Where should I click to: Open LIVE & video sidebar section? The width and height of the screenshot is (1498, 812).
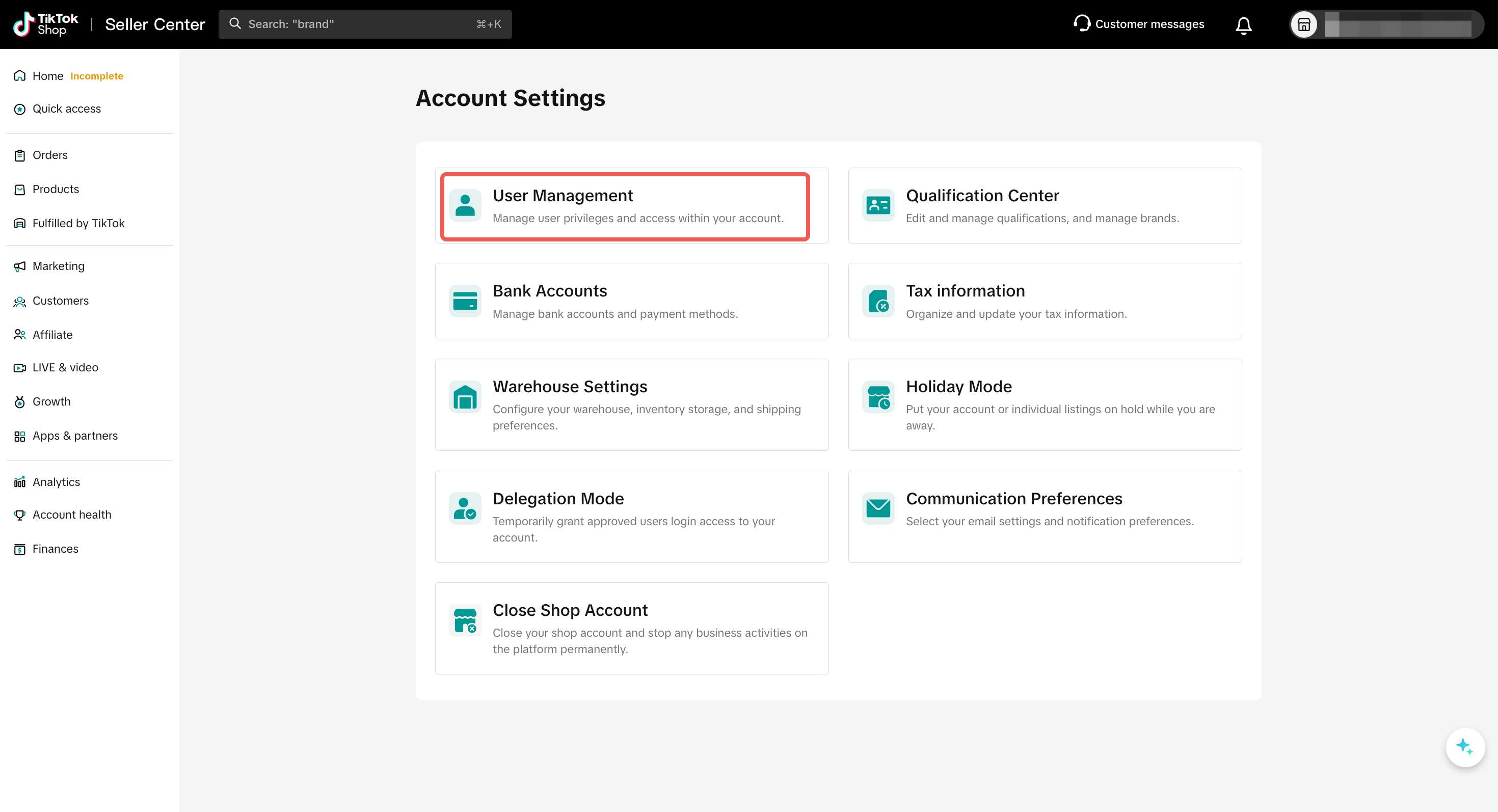pos(65,367)
